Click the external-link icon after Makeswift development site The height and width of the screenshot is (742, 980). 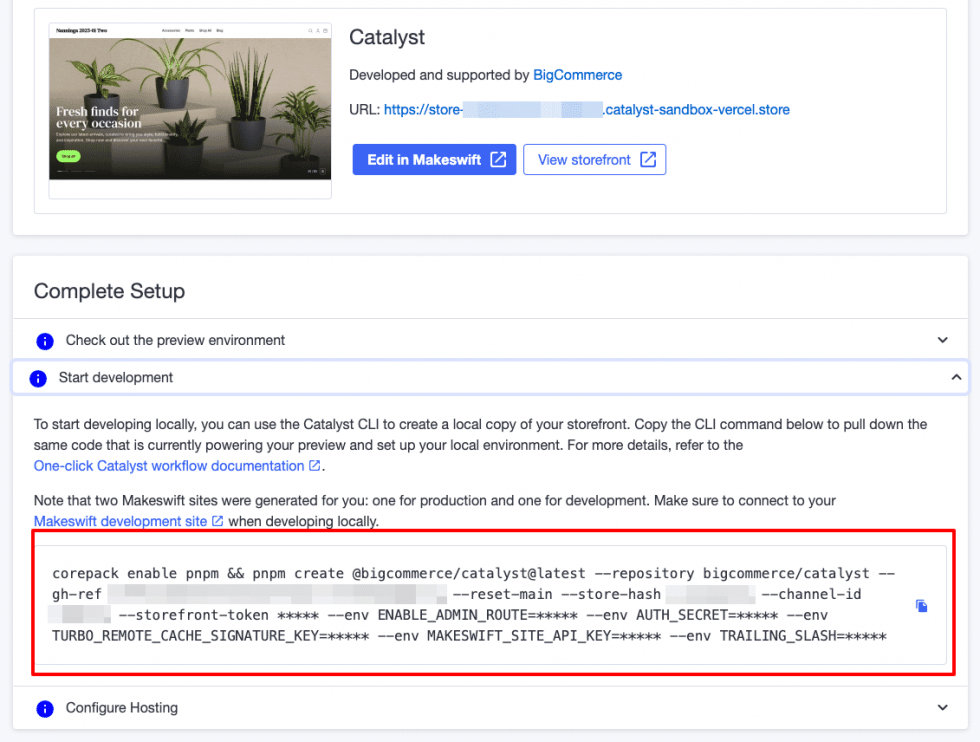click(x=220, y=520)
